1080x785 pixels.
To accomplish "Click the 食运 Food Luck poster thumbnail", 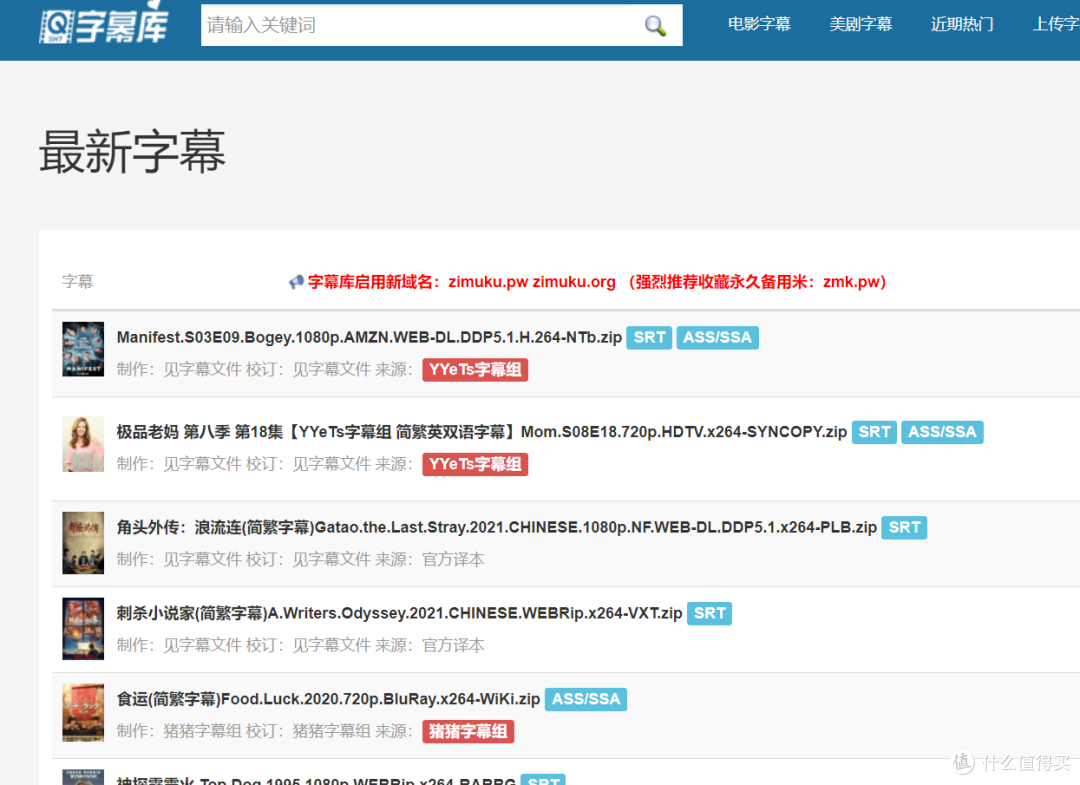I will (x=83, y=712).
